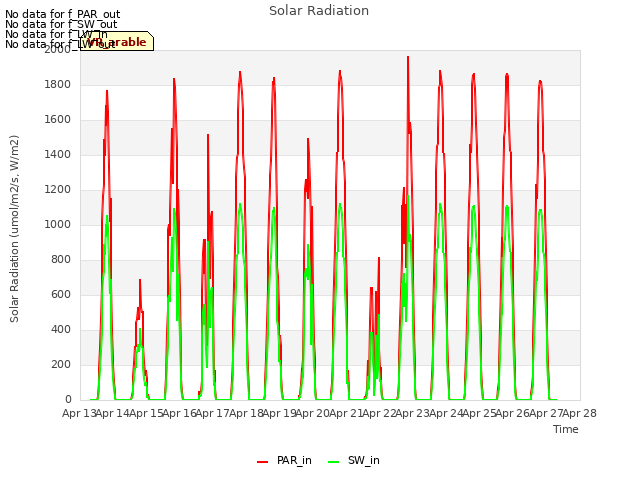Click the red PAR_in legend swatch

(262, 462)
